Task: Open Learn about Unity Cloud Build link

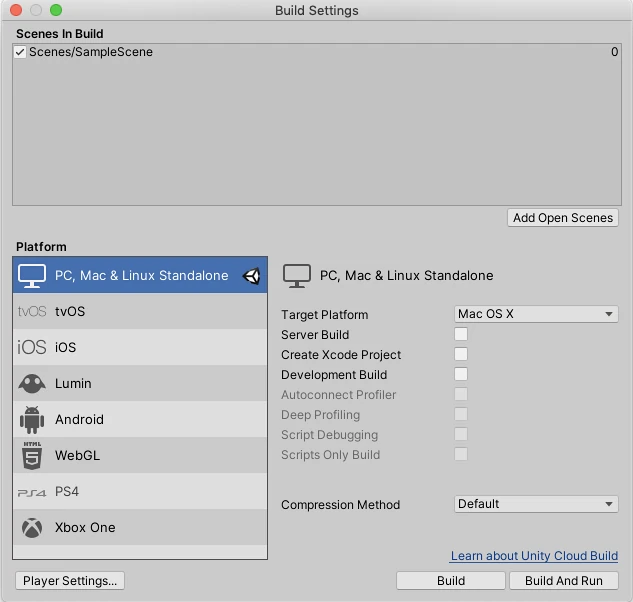Action: click(x=534, y=556)
